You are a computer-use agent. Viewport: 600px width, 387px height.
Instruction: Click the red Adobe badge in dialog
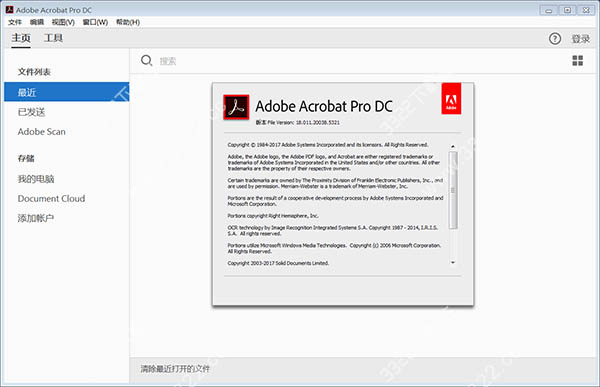451,99
